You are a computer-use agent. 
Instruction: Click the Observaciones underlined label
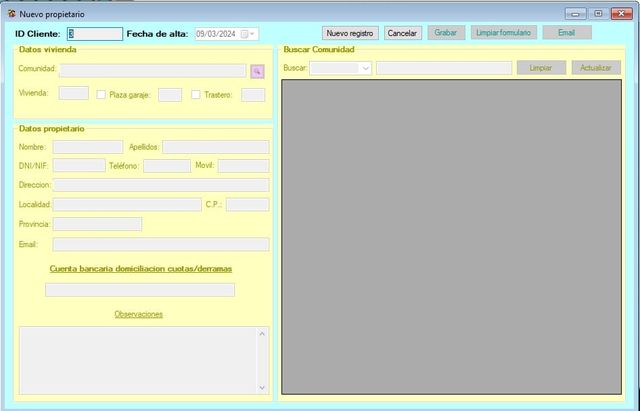coord(138,314)
